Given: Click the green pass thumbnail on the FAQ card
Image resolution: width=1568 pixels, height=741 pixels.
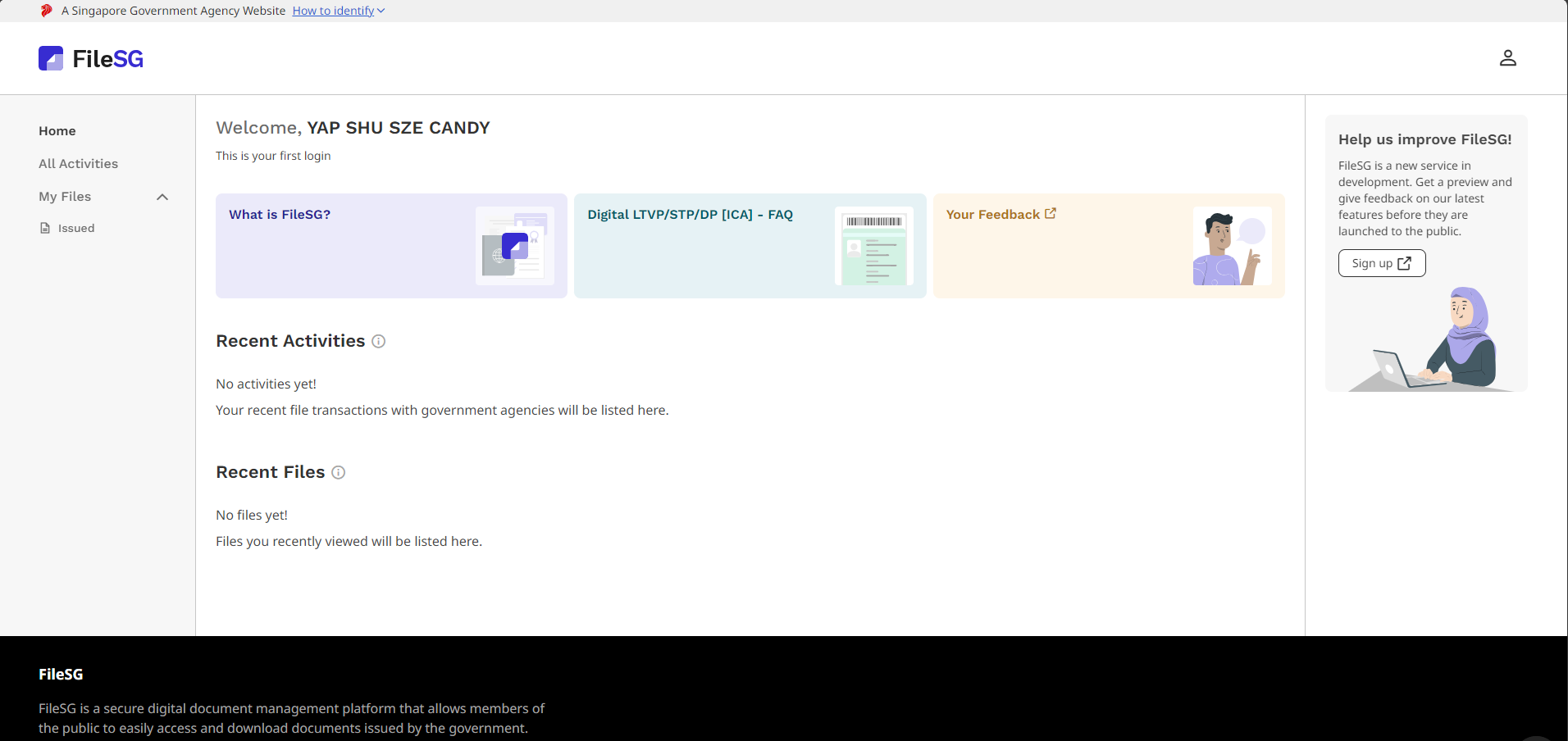Looking at the screenshot, I should coord(873,246).
